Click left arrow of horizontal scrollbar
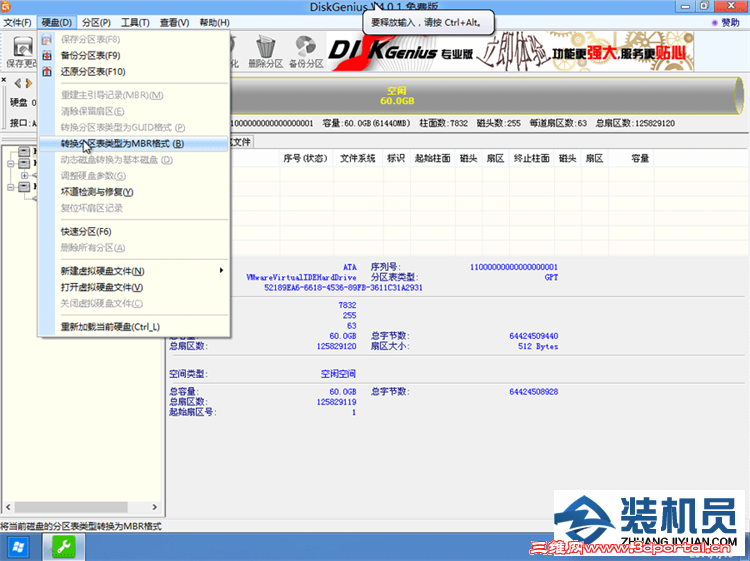The width and height of the screenshot is (750, 561). click(x=8, y=507)
